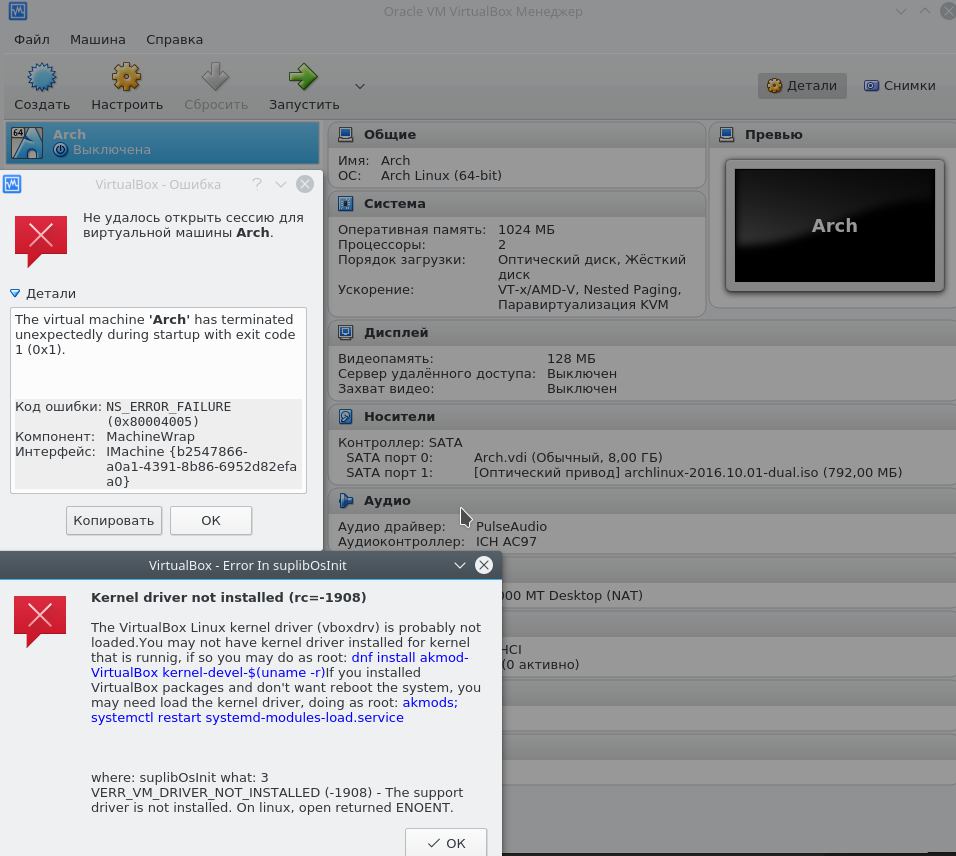The image size is (956, 856).
Task: Click OK in suplibOsInit error dialog
Action: point(446,842)
